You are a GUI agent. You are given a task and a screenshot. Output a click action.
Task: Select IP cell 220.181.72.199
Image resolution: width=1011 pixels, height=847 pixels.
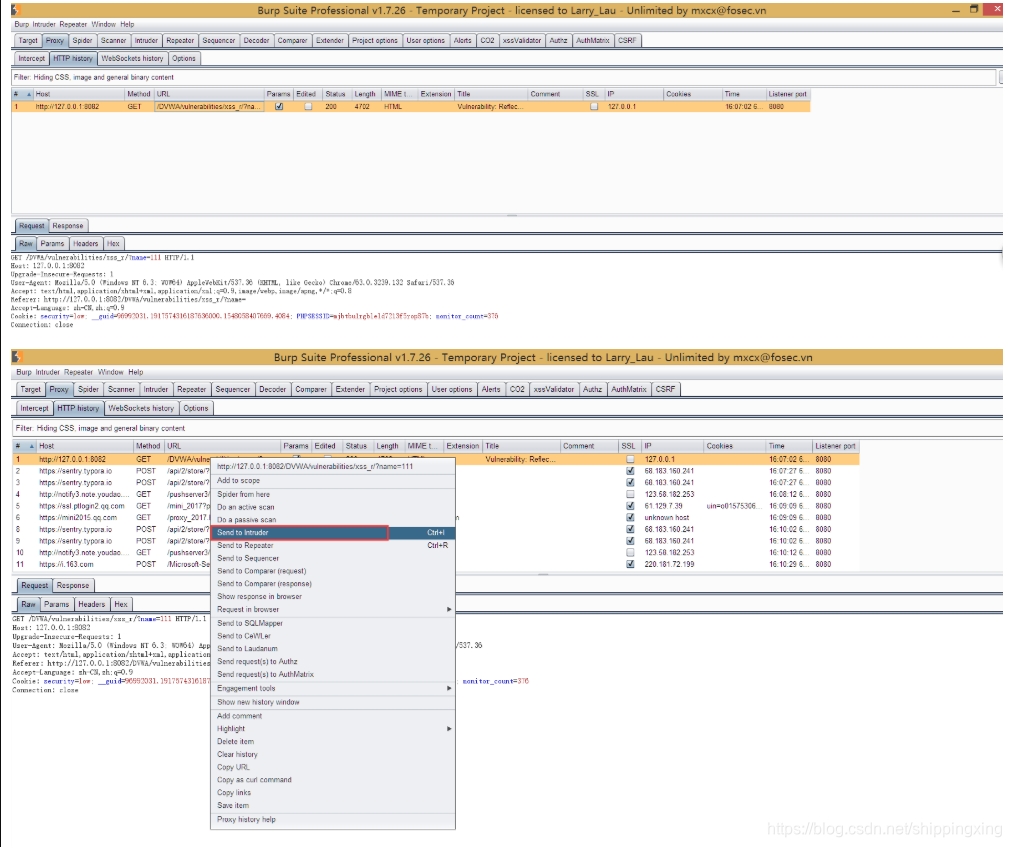[669, 564]
